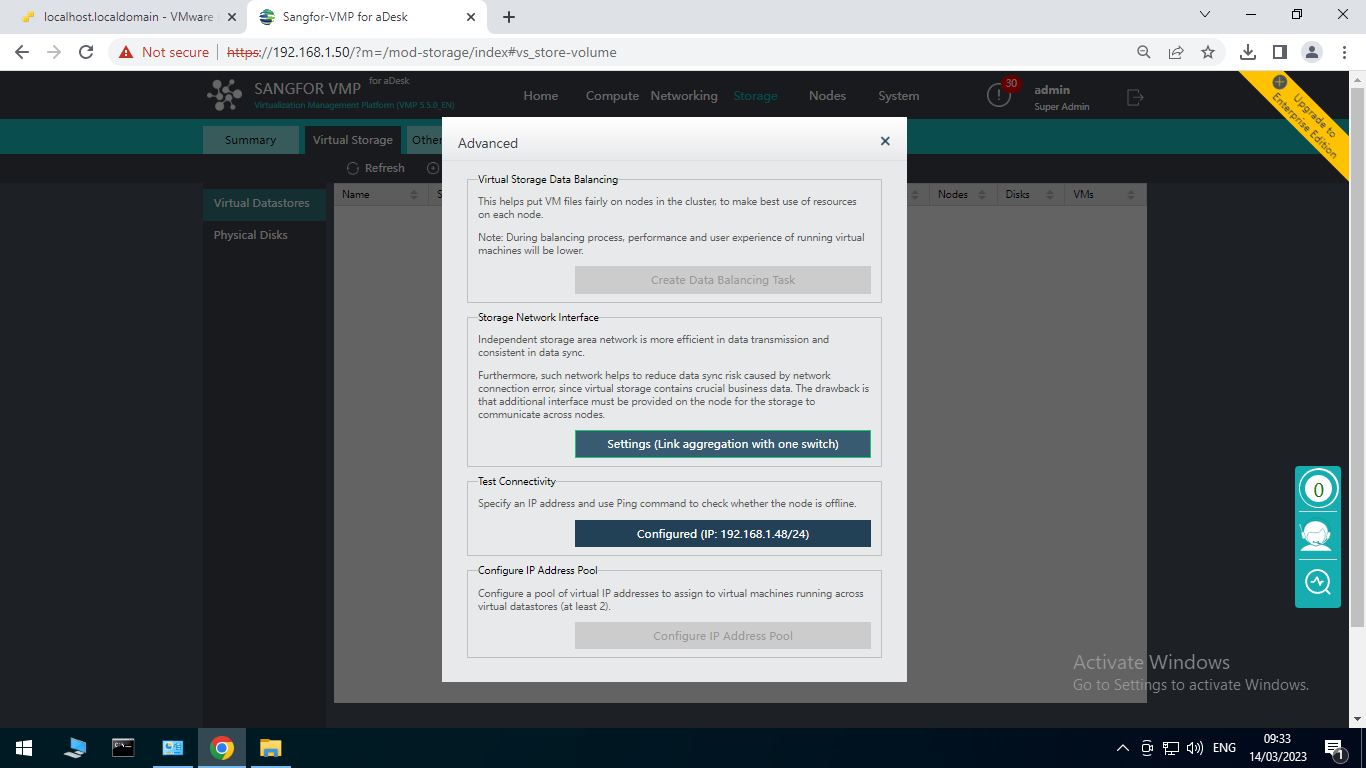1366x768 pixels.
Task: Click the health check magnifier icon
Action: pyautogui.click(x=1317, y=582)
